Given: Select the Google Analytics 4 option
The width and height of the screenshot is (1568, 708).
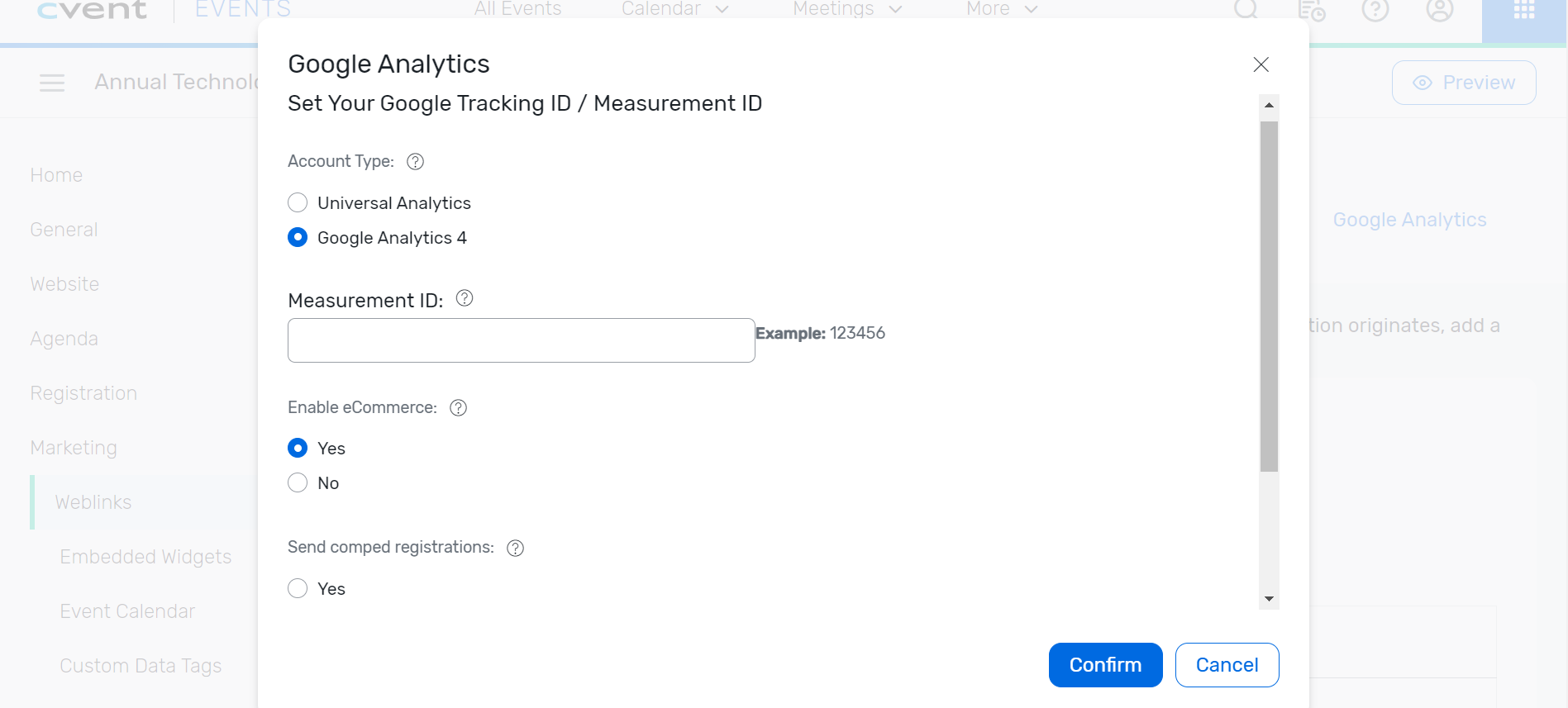Looking at the screenshot, I should point(298,238).
